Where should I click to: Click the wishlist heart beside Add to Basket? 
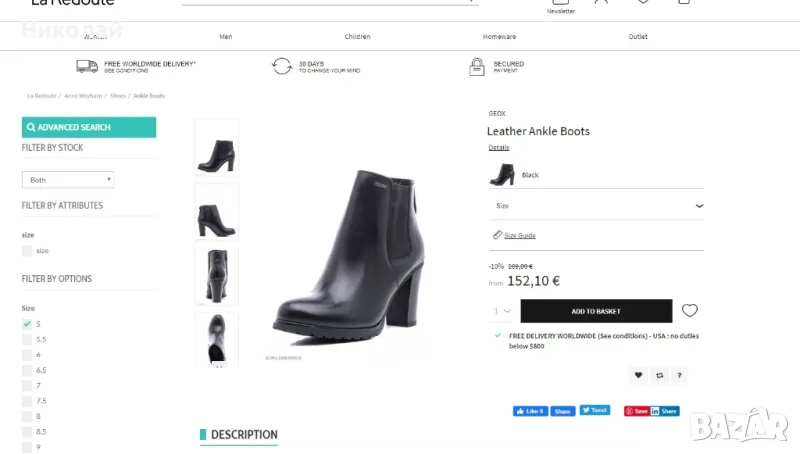690,311
